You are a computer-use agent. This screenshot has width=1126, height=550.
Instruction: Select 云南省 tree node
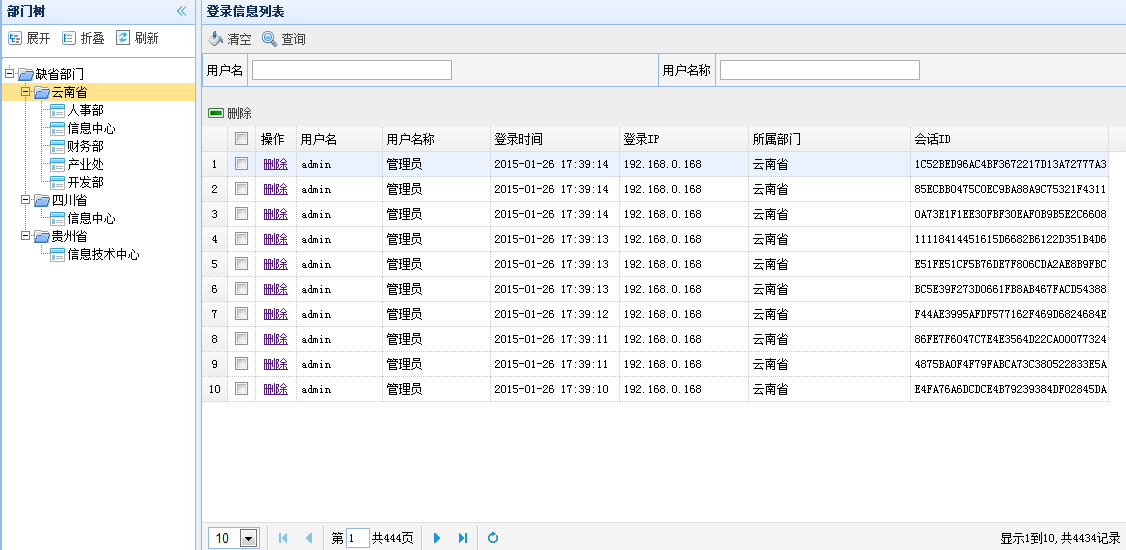coord(70,92)
